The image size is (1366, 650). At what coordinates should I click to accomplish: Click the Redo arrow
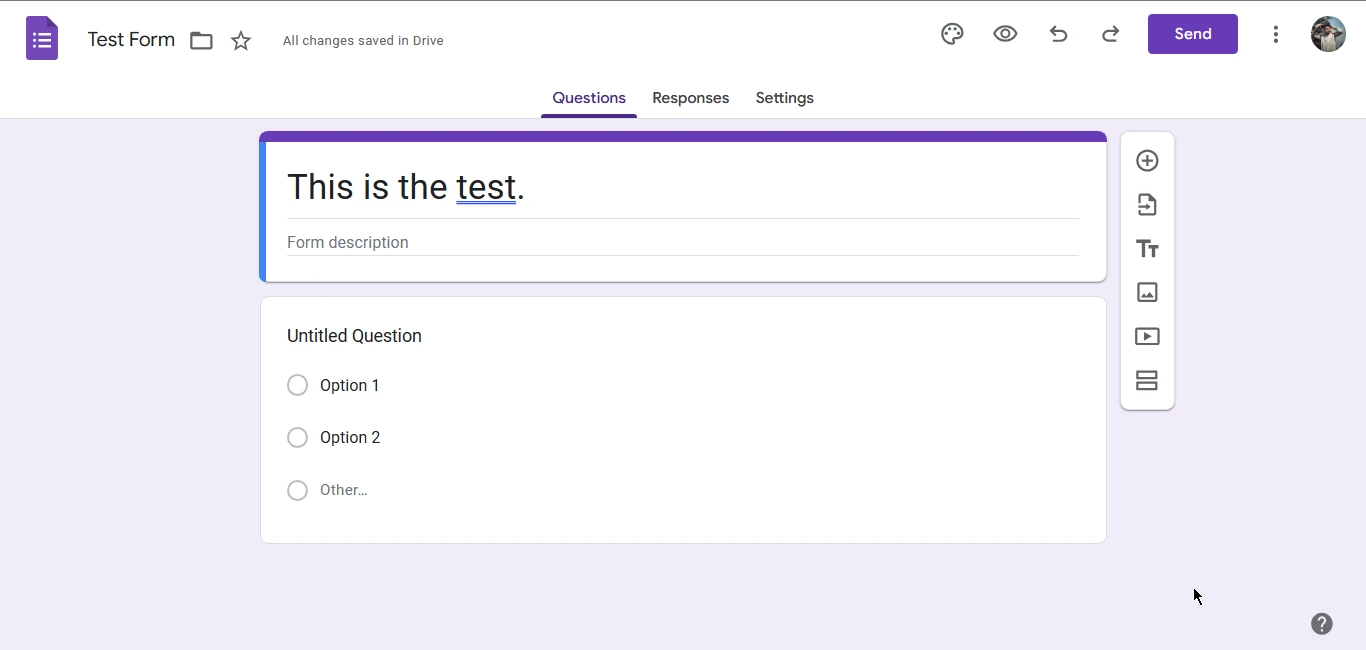tap(1110, 34)
